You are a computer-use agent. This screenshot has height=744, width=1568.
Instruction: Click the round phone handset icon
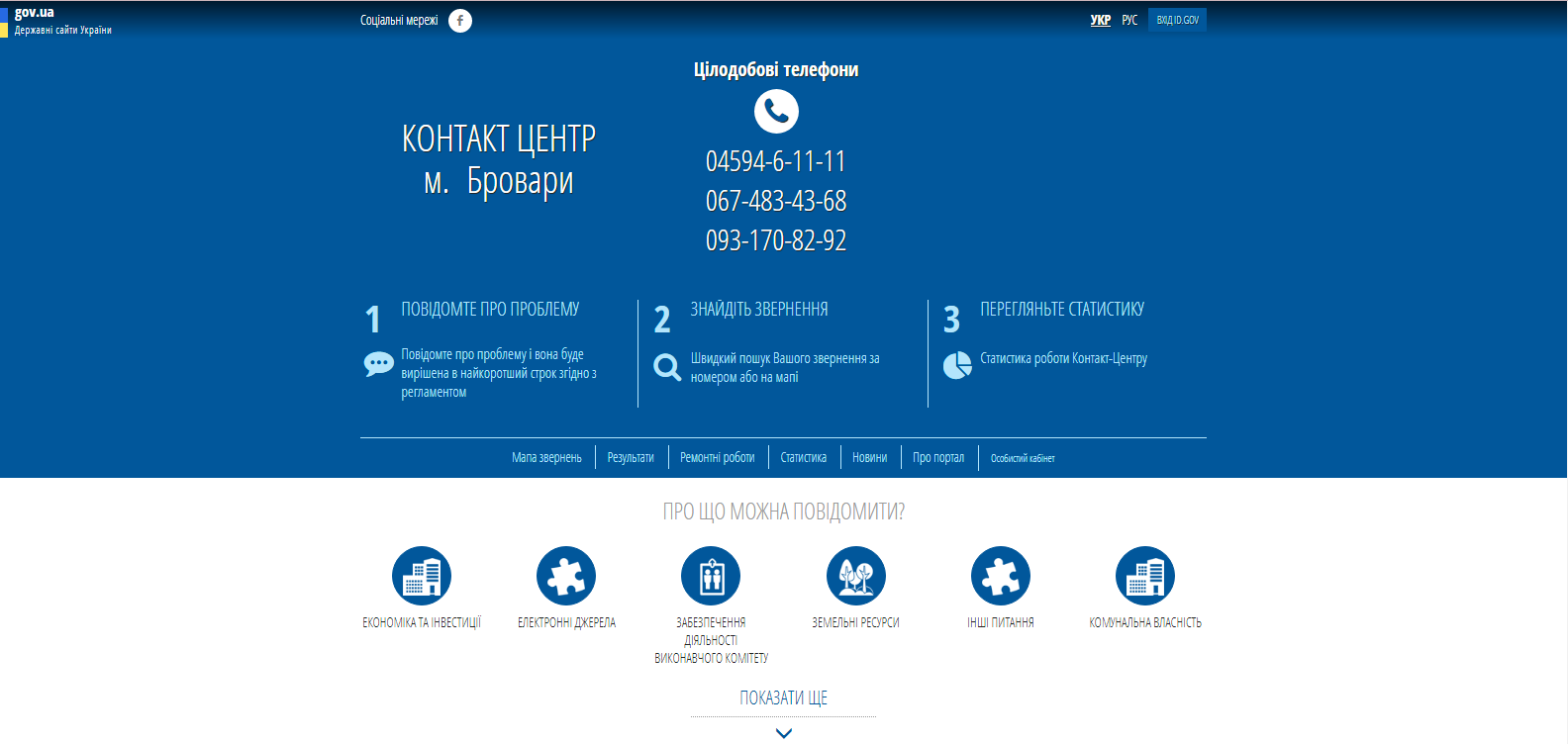coord(776,111)
